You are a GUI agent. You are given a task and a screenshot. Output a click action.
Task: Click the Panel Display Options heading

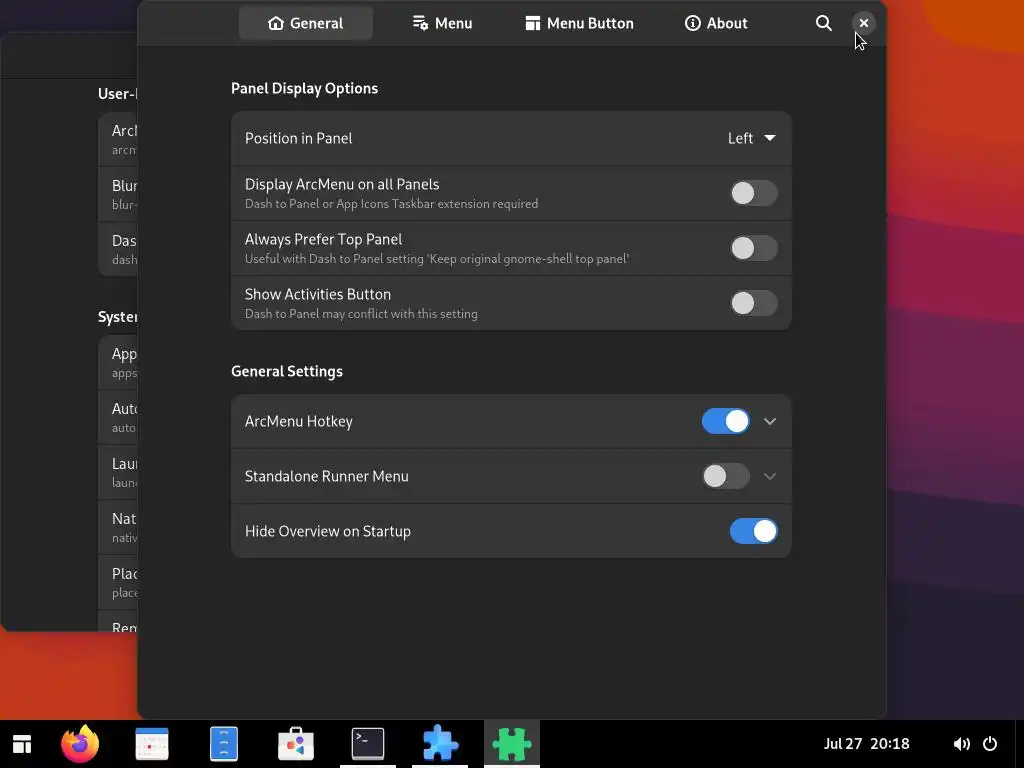[x=304, y=89]
